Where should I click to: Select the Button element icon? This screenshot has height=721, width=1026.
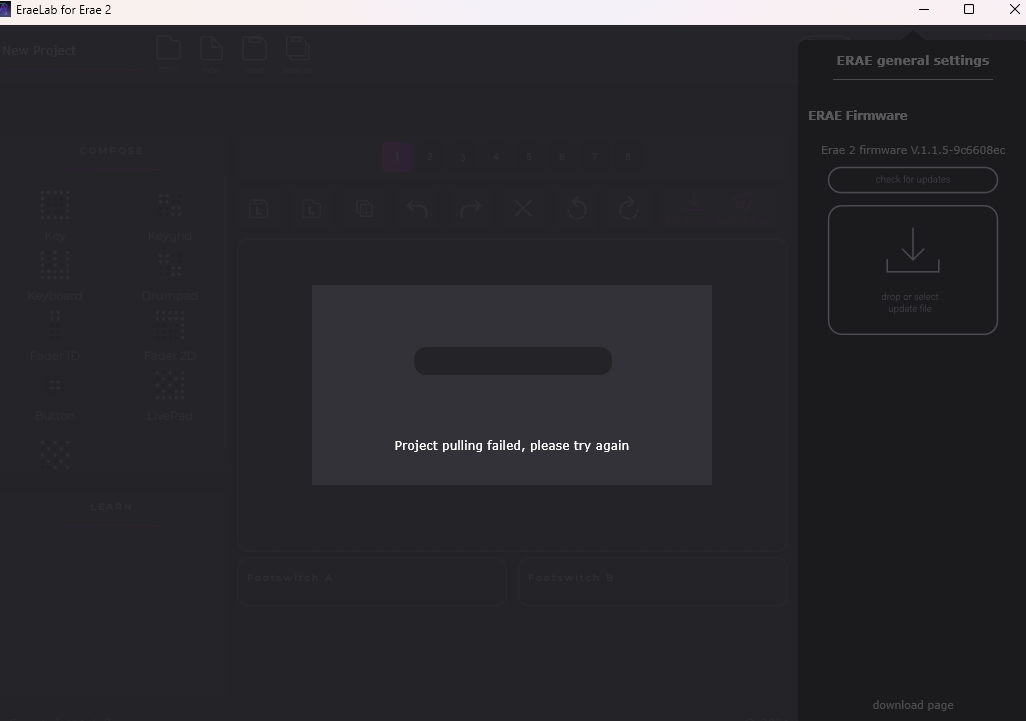click(55, 385)
